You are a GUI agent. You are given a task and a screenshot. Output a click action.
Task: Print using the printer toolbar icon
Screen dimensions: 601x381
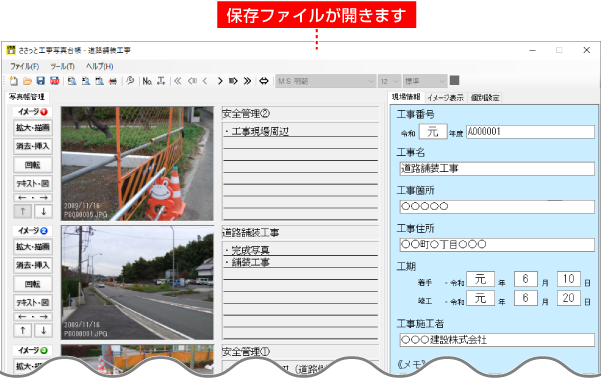tap(113, 81)
